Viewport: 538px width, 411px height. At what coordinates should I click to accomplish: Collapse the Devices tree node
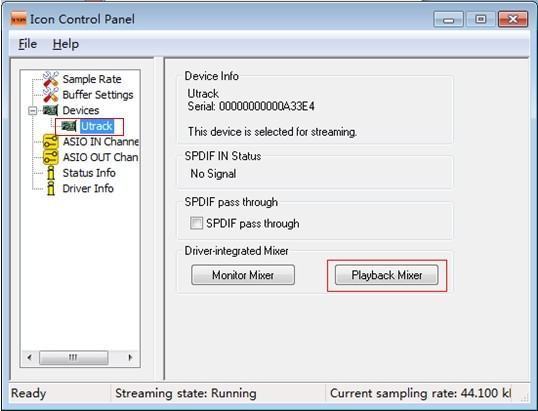(x=33, y=110)
